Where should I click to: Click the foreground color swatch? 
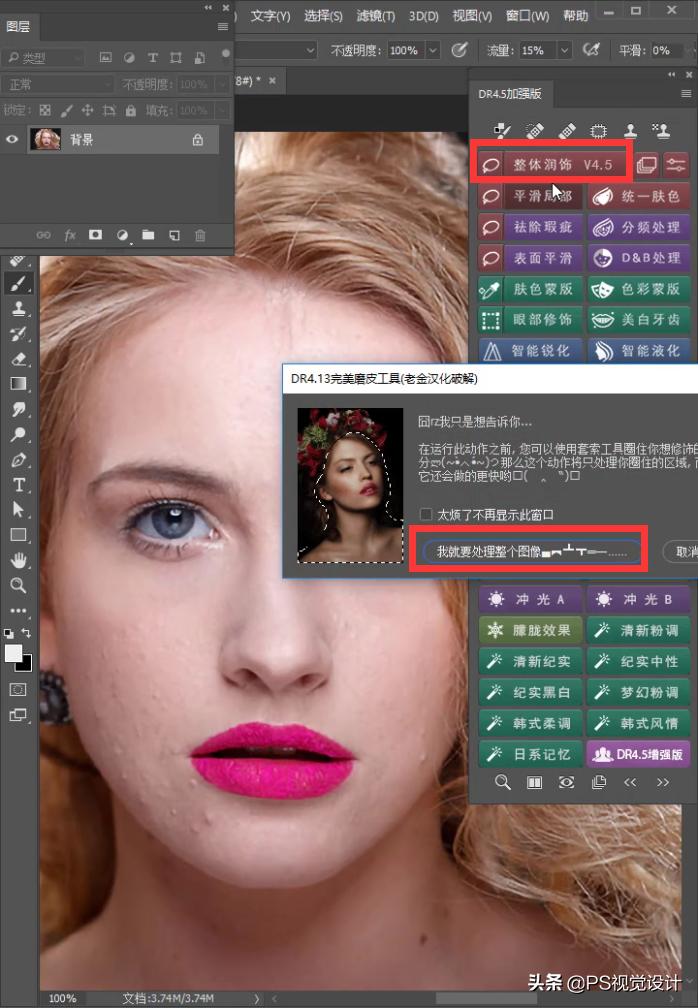(x=14, y=653)
